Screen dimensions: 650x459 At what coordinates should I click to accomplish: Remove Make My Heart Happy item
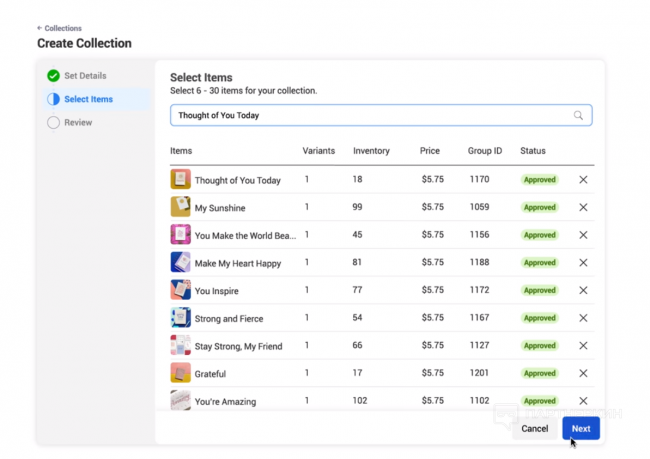pos(583,263)
